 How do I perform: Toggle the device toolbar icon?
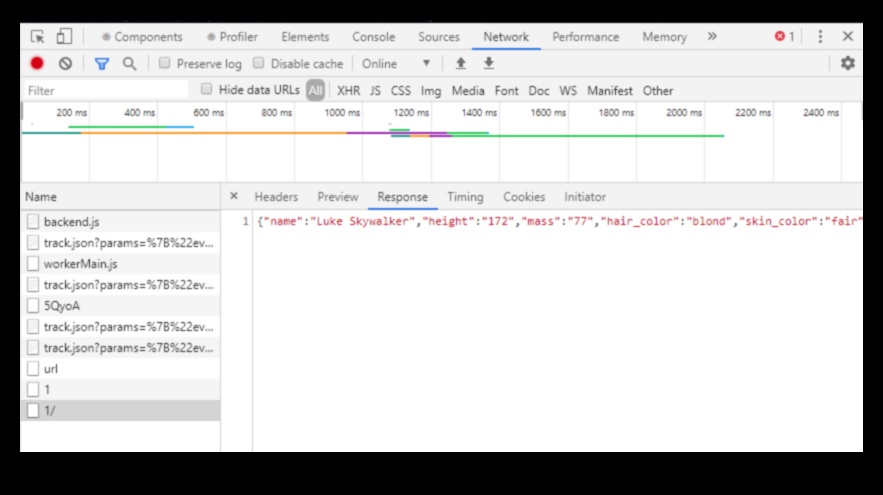(64, 37)
